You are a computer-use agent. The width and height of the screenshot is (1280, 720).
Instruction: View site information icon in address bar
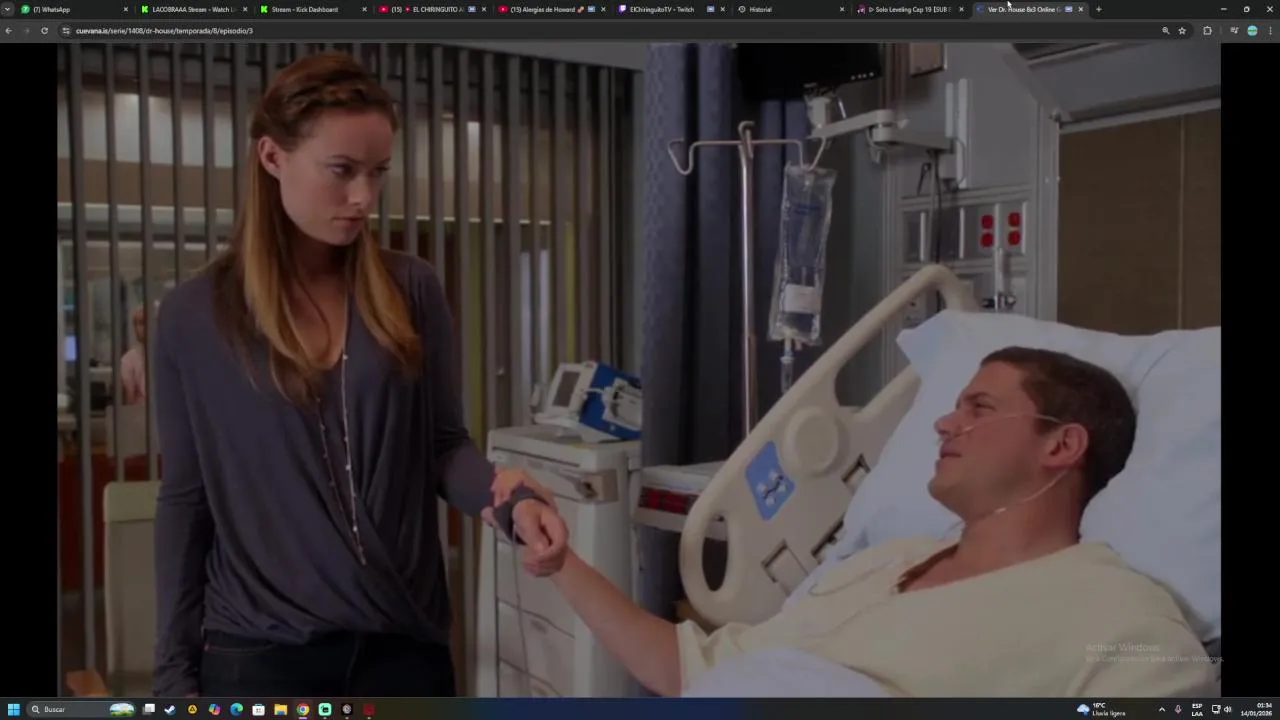point(66,31)
